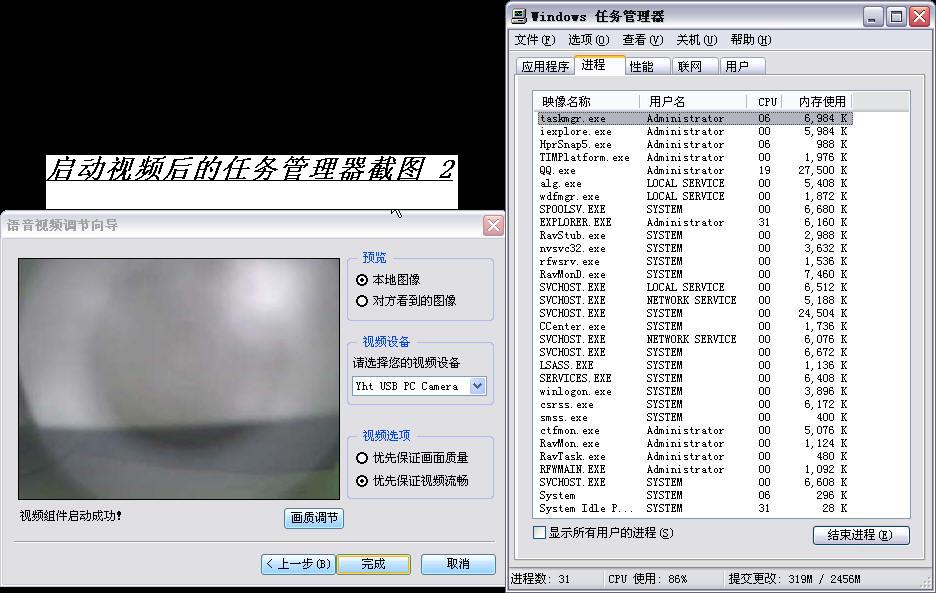This screenshot has width=936, height=593.
Task: Select the wdfmgr.exe process row
Action: tap(694, 196)
